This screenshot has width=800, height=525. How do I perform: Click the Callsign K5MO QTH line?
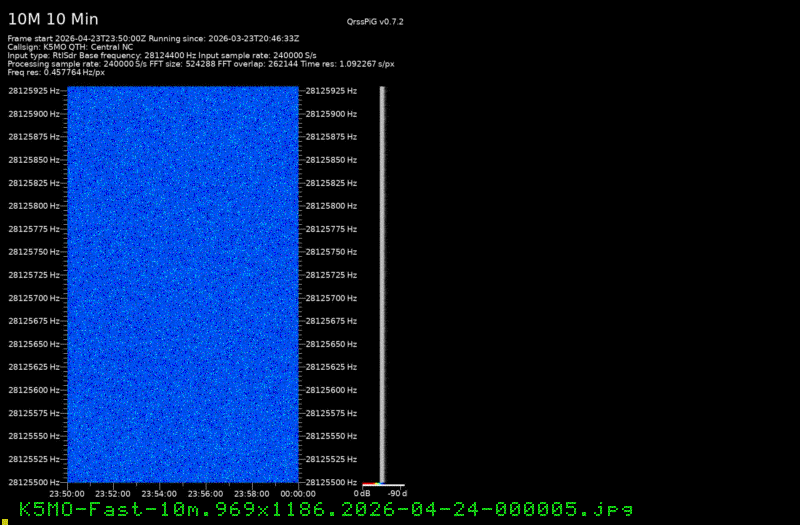point(70,47)
